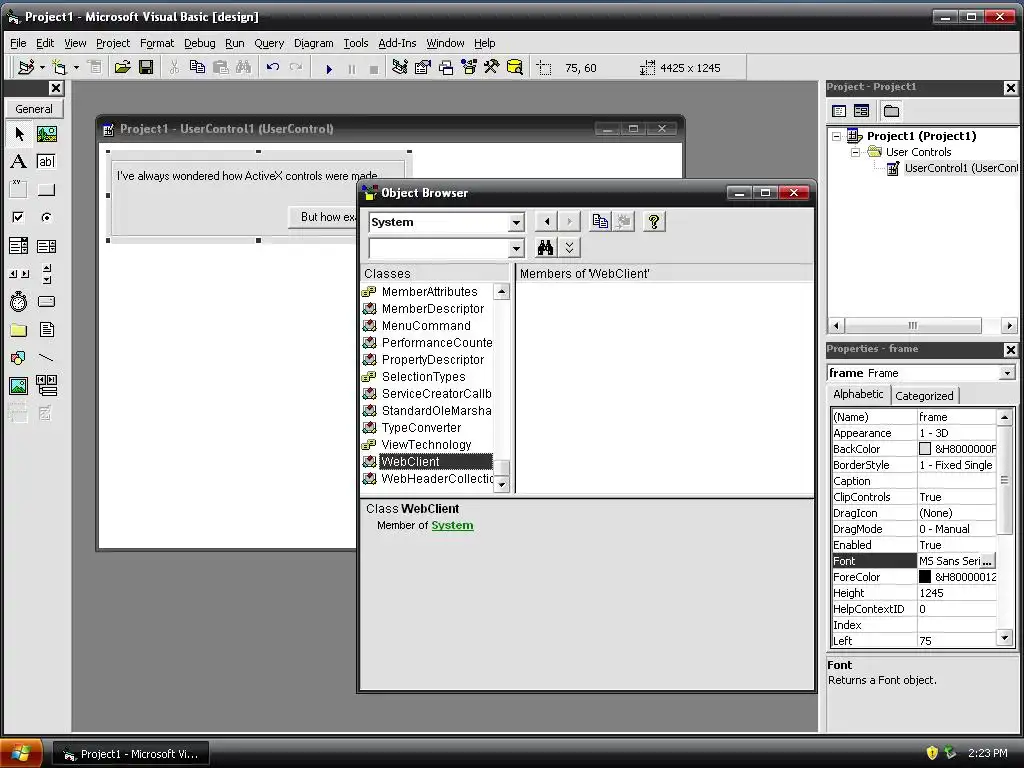The height and width of the screenshot is (768, 1024).
Task: Click the Find binoculars icon in the main toolbar
Action: (244, 67)
